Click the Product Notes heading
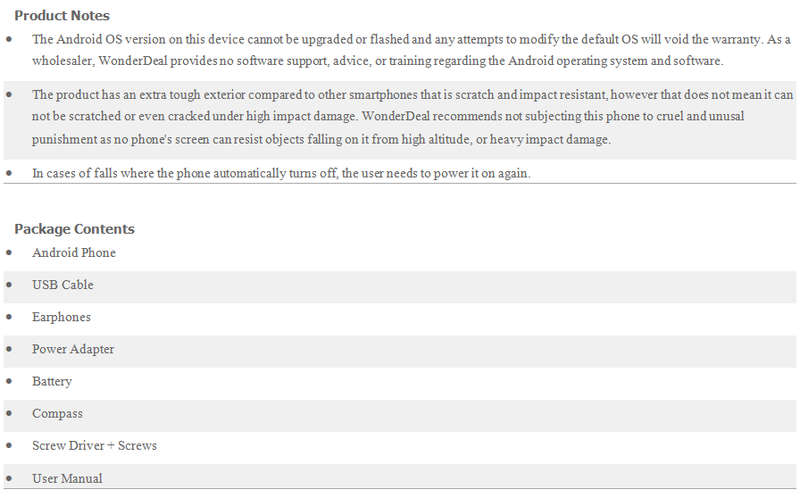Viewport: 800px width, 496px height. pyautogui.click(x=62, y=16)
